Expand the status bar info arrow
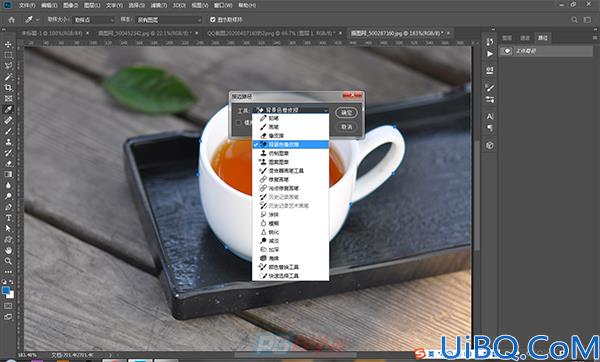Image resolution: width=600 pixels, height=362 pixels. pyautogui.click(x=111, y=355)
